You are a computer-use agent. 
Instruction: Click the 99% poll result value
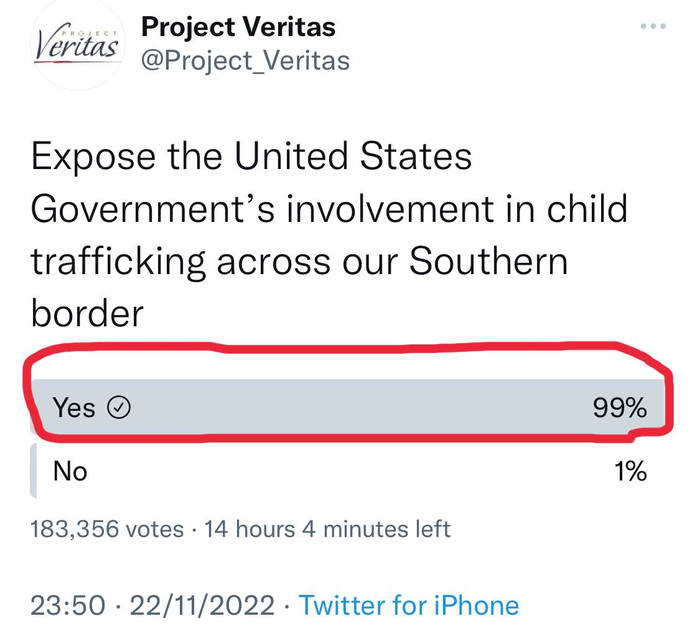pos(619,408)
